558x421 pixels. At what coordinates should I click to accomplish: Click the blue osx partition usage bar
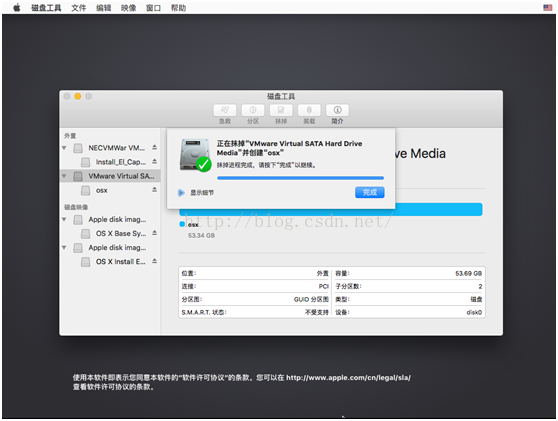click(331, 210)
